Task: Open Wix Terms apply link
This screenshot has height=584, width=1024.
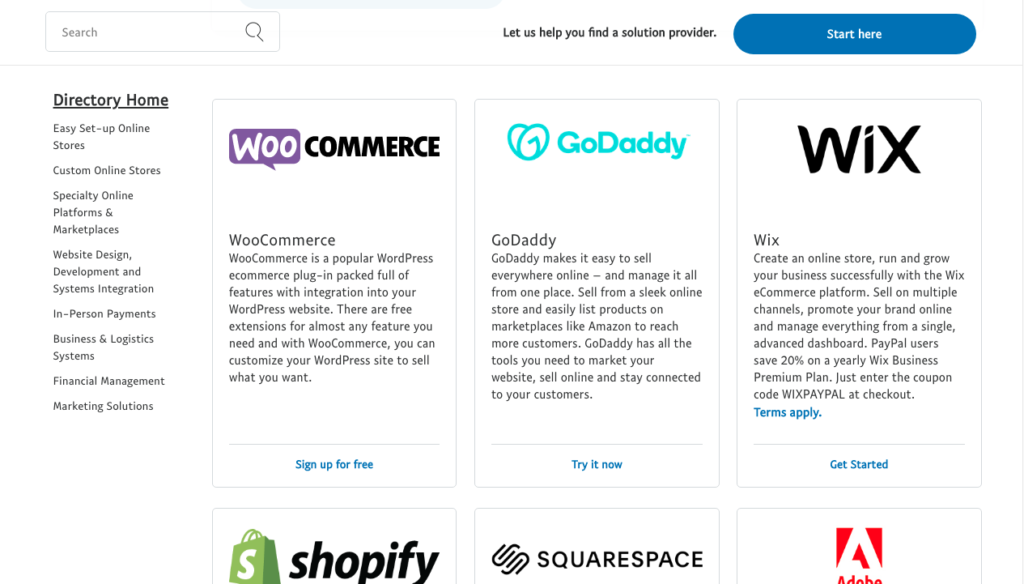Action: pos(788,412)
